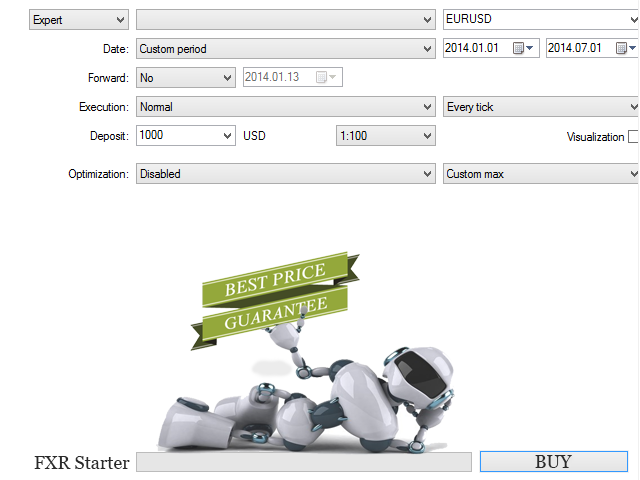Click the Deposit: label
Screen dimensions: 640x480
pyautogui.click(x=109, y=136)
